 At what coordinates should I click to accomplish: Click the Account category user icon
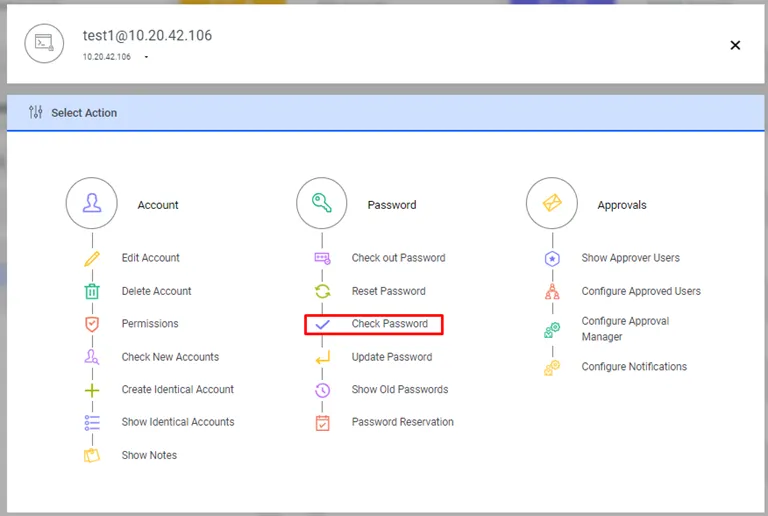point(92,203)
